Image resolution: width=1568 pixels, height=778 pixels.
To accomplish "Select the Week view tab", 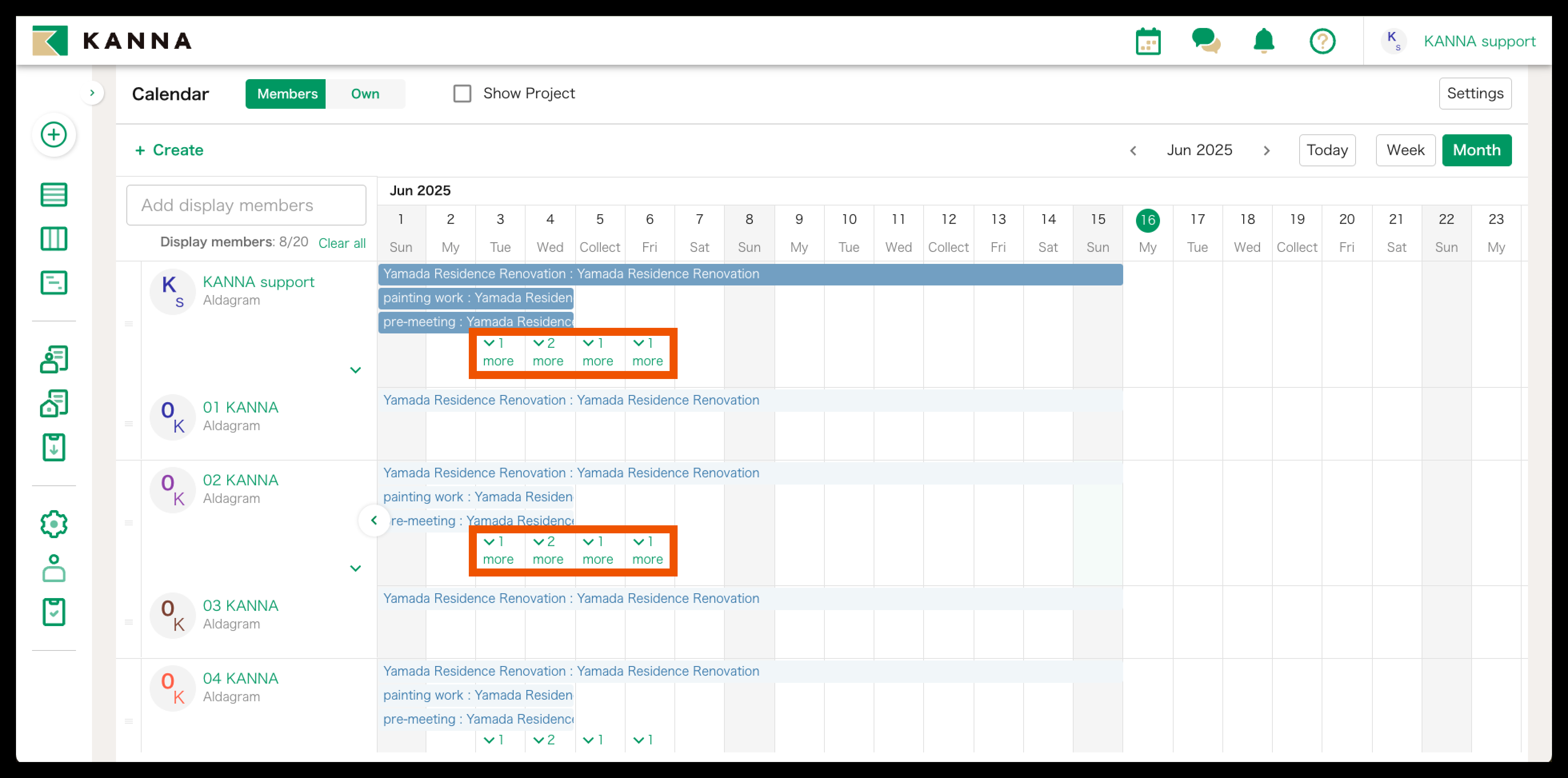I will pos(1405,150).
